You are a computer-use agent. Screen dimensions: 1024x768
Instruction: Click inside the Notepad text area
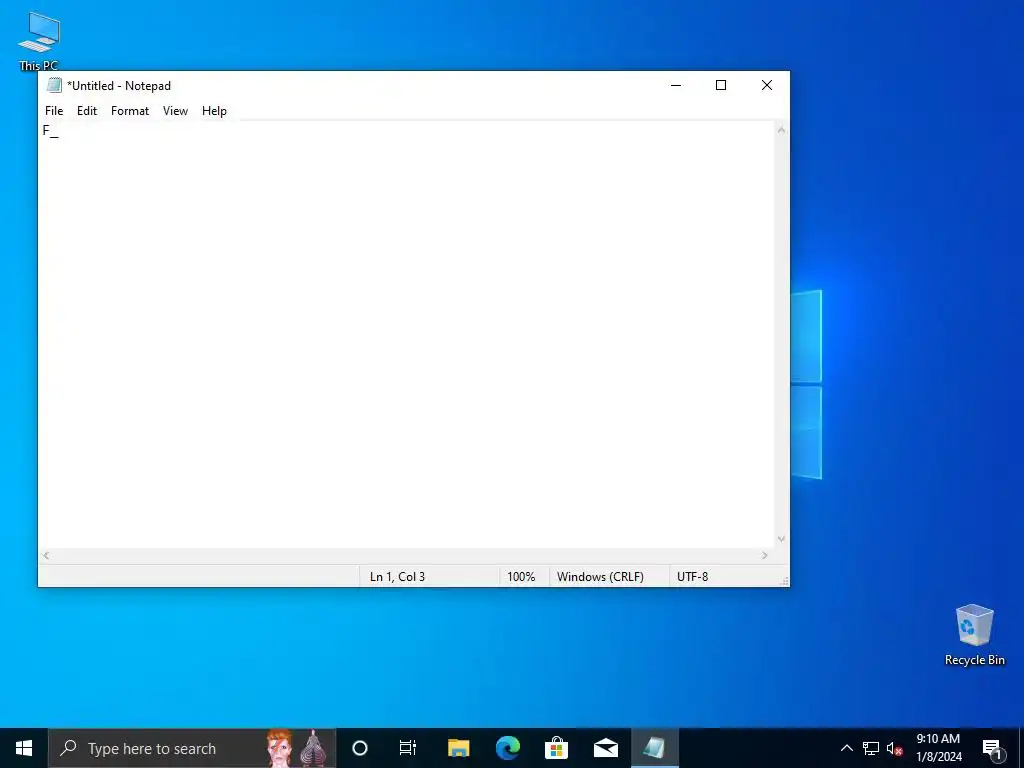(x=406, y=334)
